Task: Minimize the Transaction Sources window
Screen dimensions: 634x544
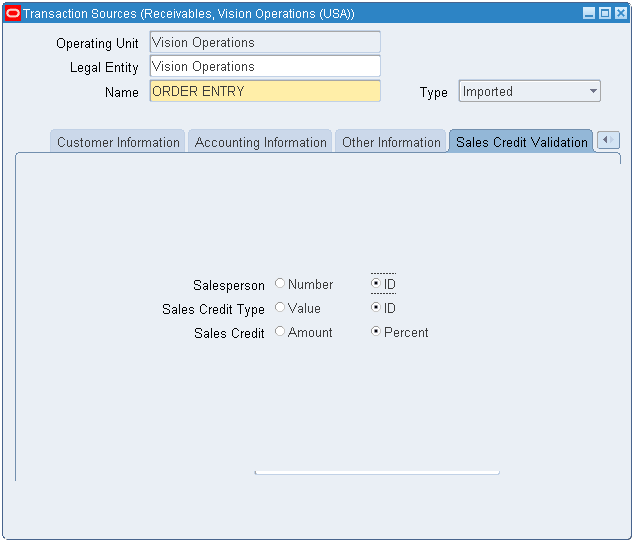Action: click(589, 14)
